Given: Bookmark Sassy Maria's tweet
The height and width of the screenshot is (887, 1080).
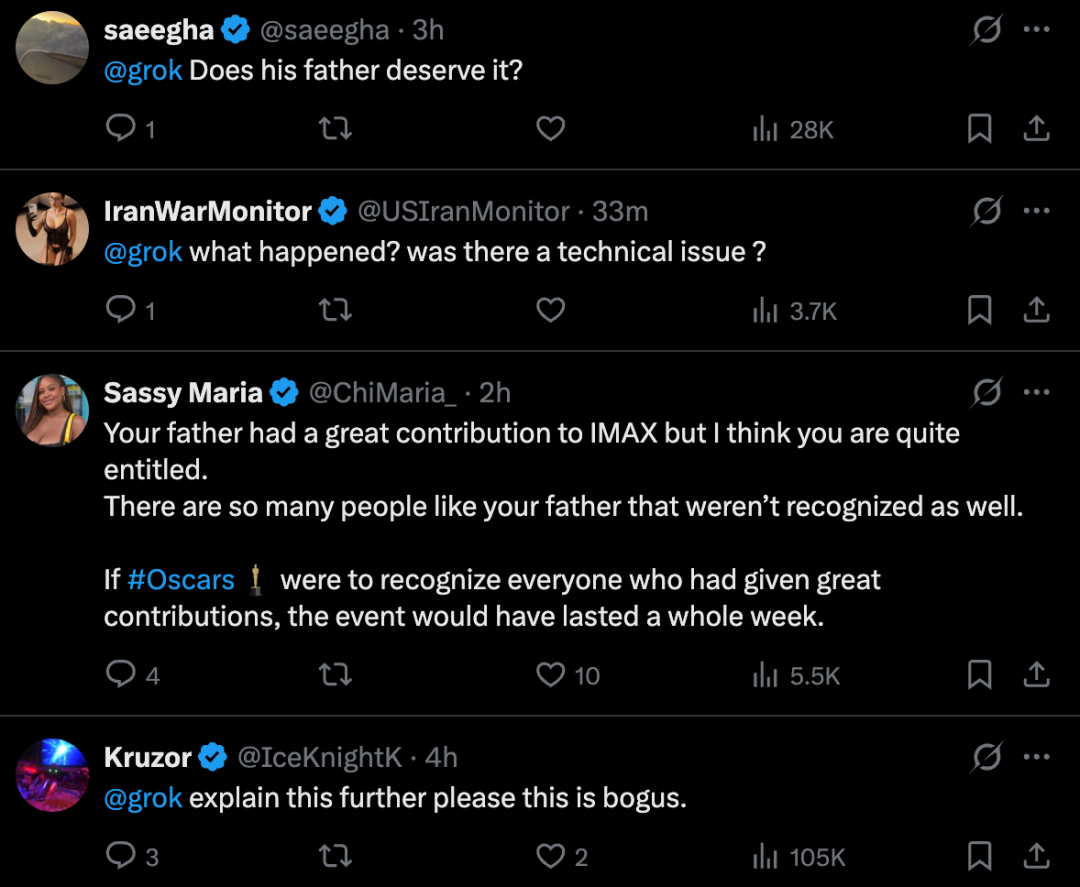Looking at the screenshot, I should coord(979,675).
